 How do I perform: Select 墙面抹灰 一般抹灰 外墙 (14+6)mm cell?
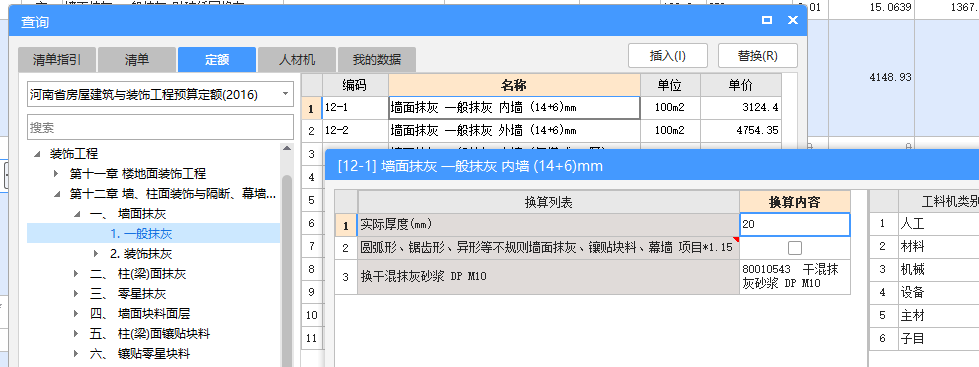point(514,131)
